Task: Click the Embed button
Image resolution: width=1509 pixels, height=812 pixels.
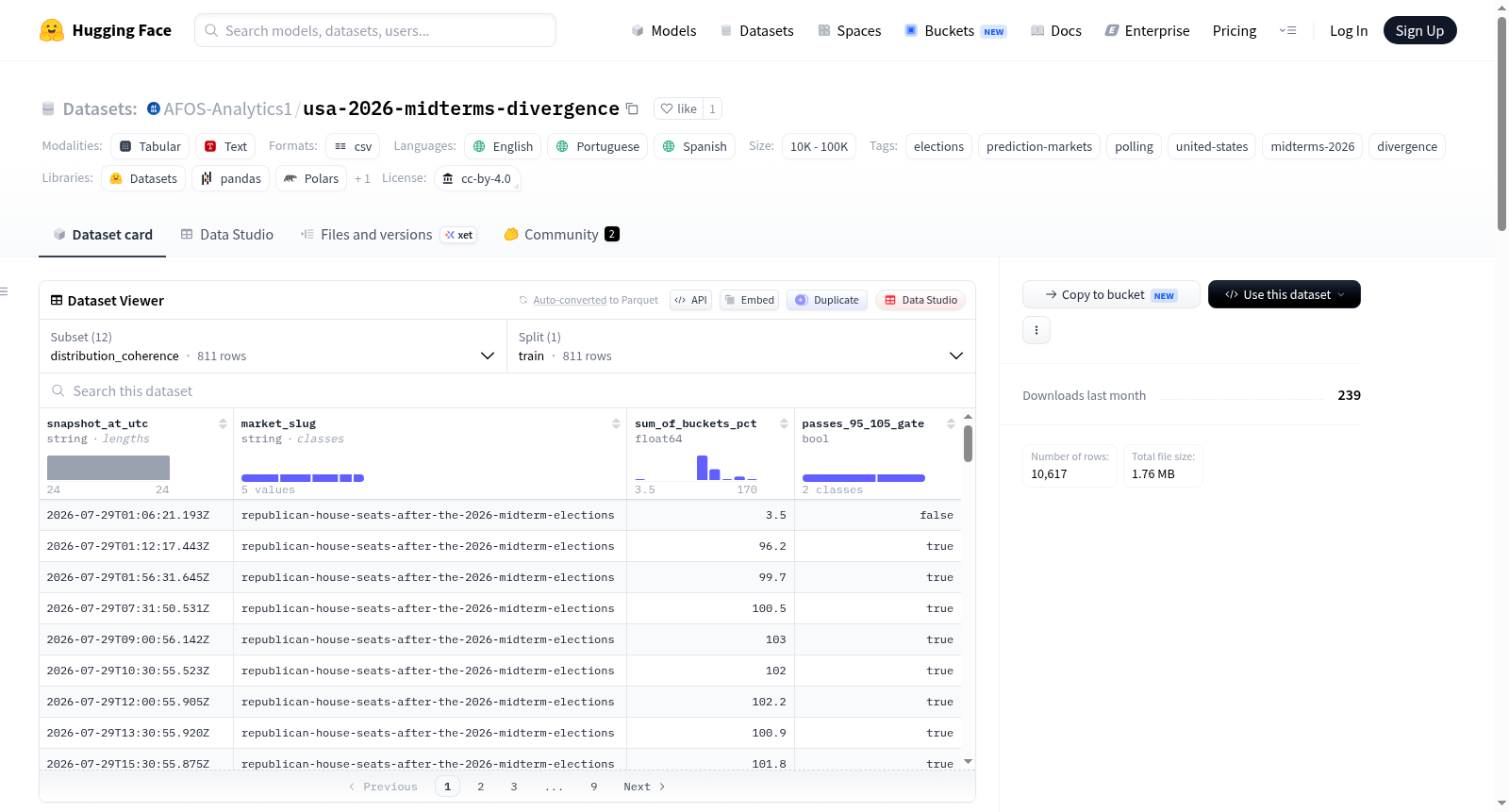Action: (749, 300)
